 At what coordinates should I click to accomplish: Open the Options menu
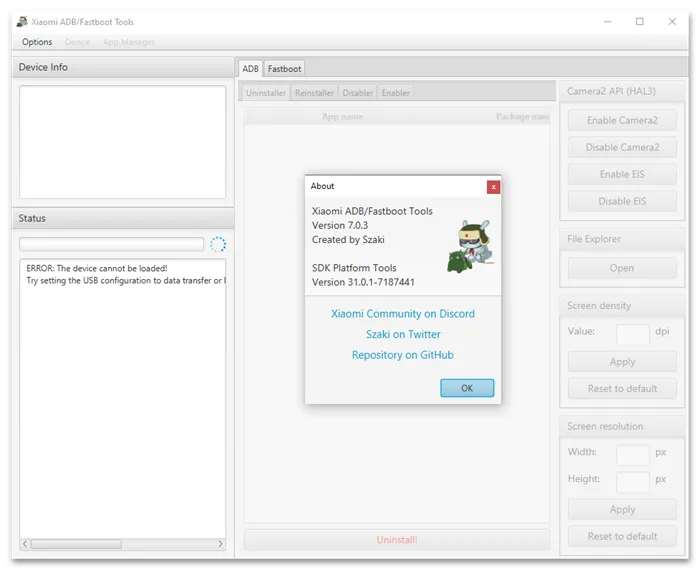pos(37,42)
